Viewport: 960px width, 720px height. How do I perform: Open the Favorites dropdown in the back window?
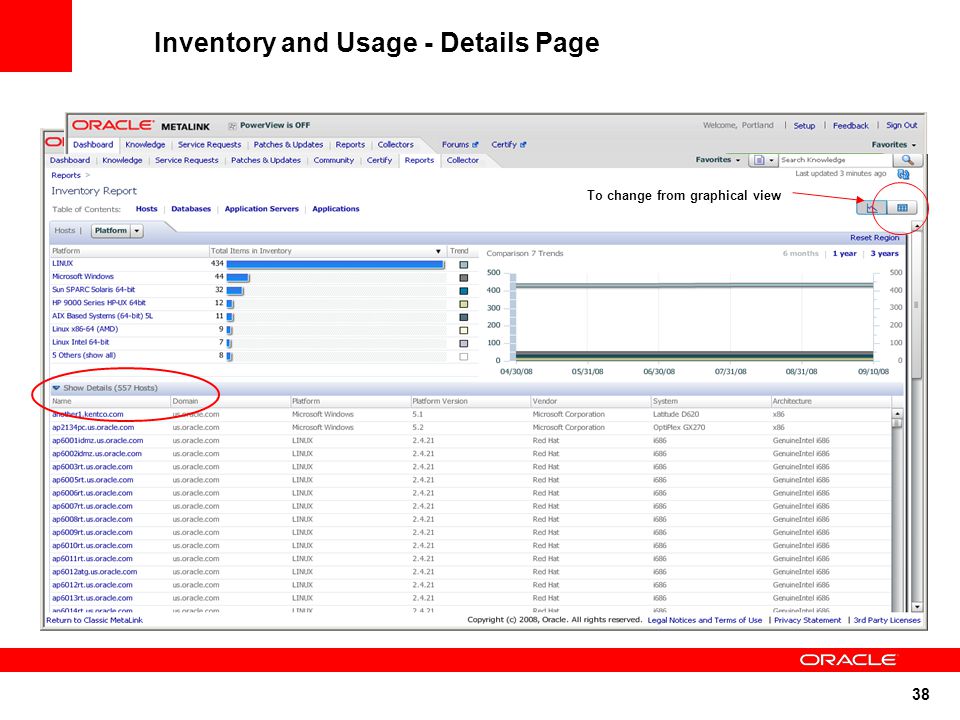pyautogui.click(x=894, y=144)
